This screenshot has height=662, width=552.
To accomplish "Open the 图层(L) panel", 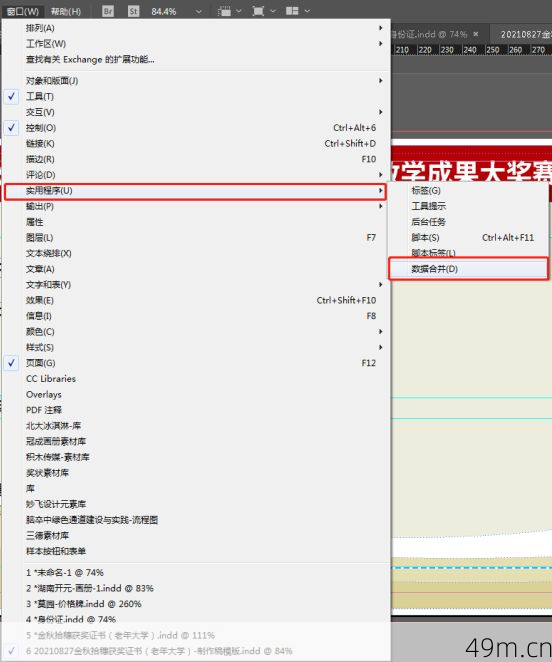I will [x=196, y=237].
